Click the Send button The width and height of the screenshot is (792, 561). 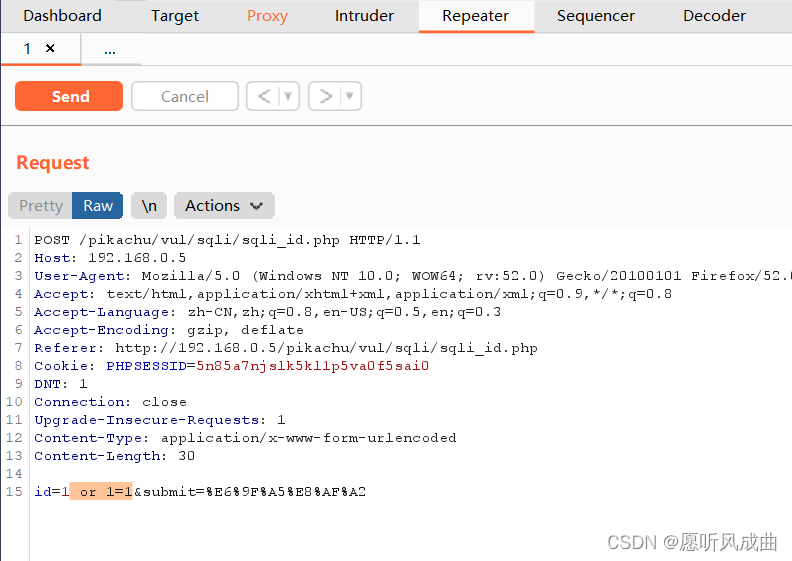[x=69, y=96]
